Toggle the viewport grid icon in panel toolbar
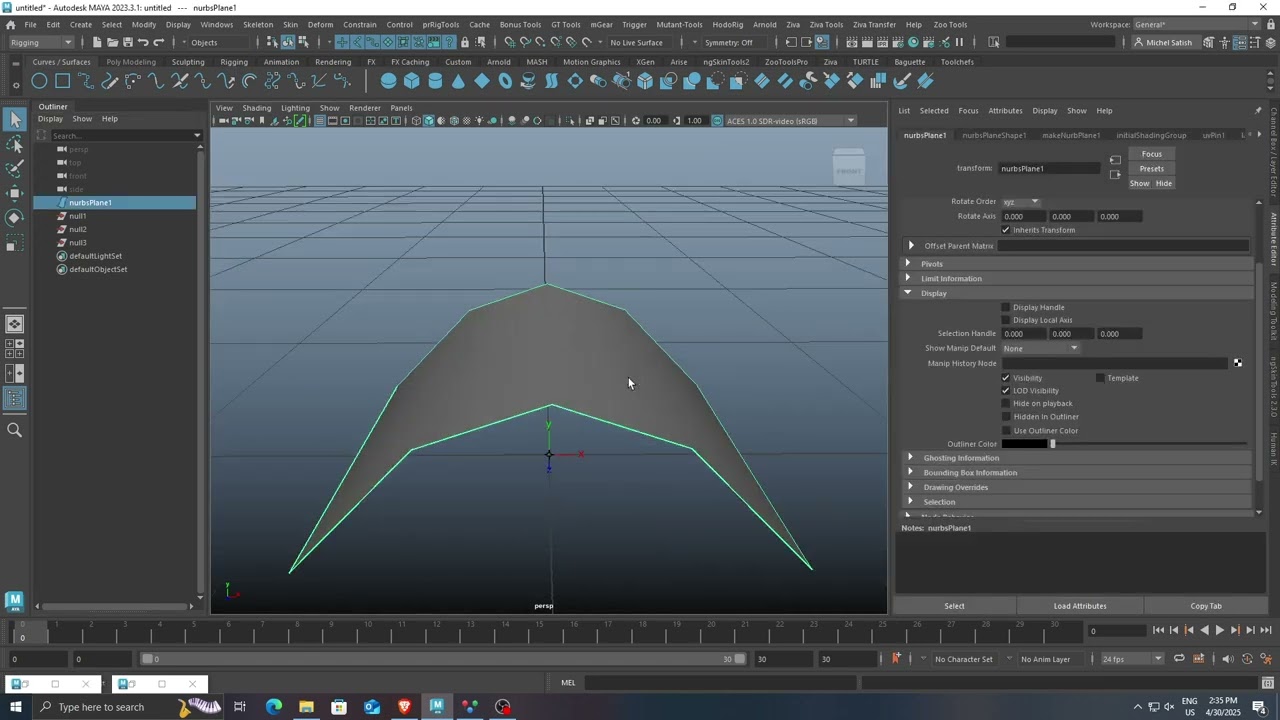 point(319,121)
